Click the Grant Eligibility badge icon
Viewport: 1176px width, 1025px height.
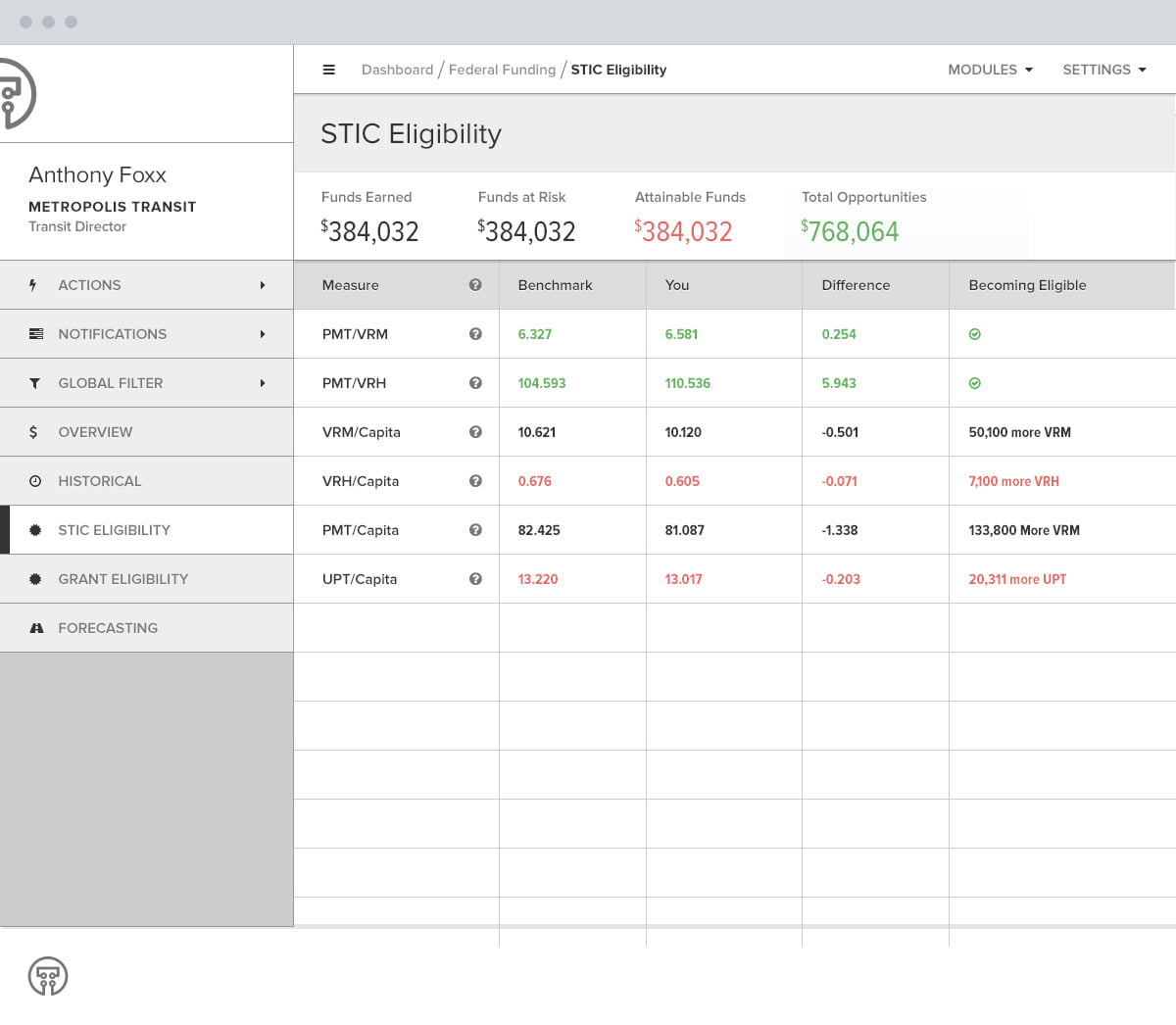pos(35,579)
